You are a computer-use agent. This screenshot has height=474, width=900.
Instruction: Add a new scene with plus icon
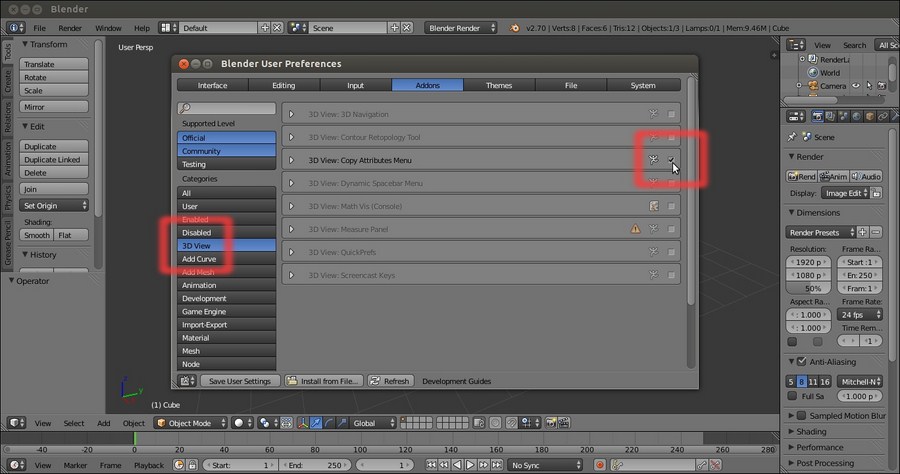click(394, 28)
